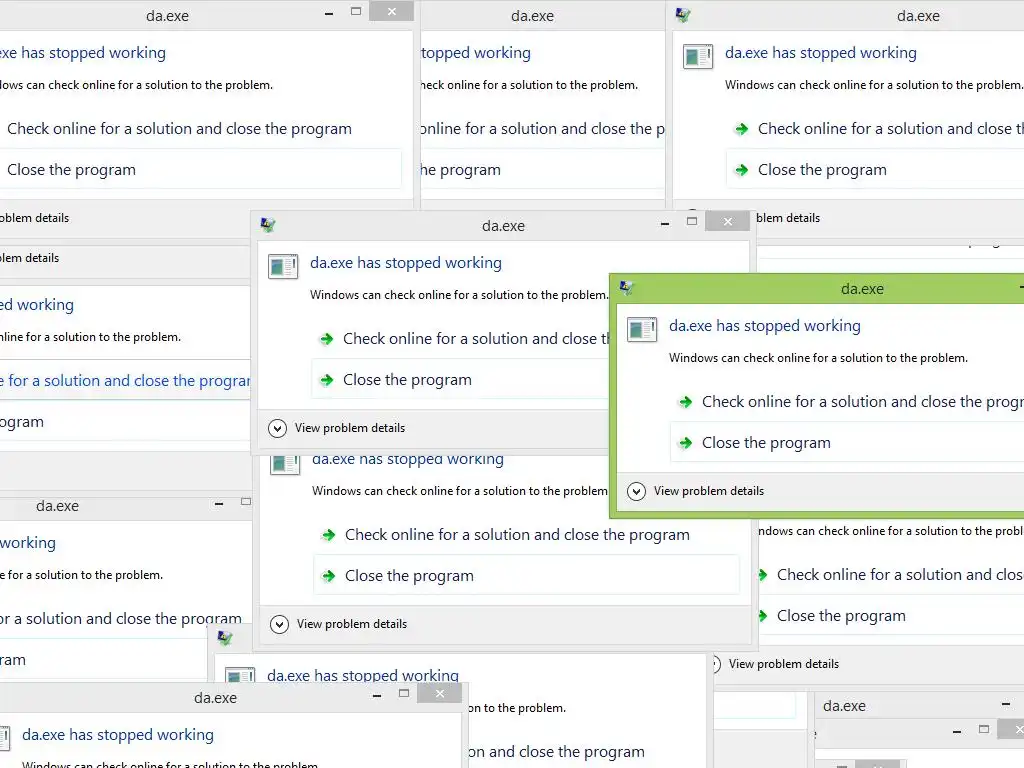Click the arrow beside the clipped 'Check online for a solution and close t' option

pyautogui.click(x=326, y=339)
